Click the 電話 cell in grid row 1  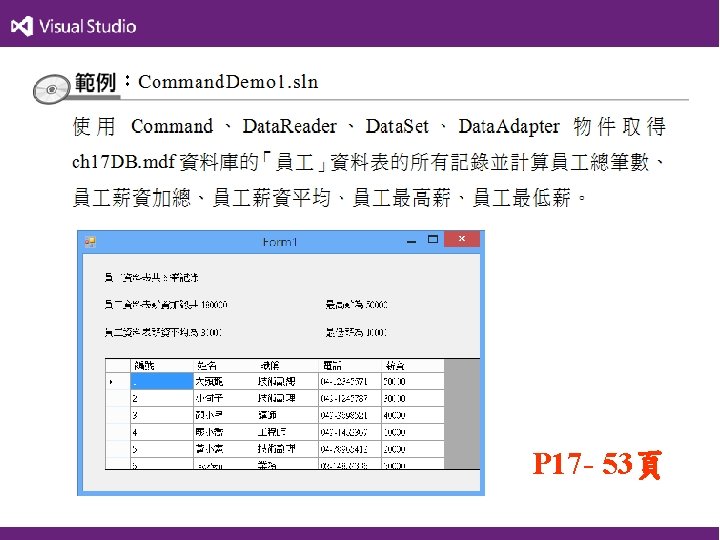pos(350,381)
